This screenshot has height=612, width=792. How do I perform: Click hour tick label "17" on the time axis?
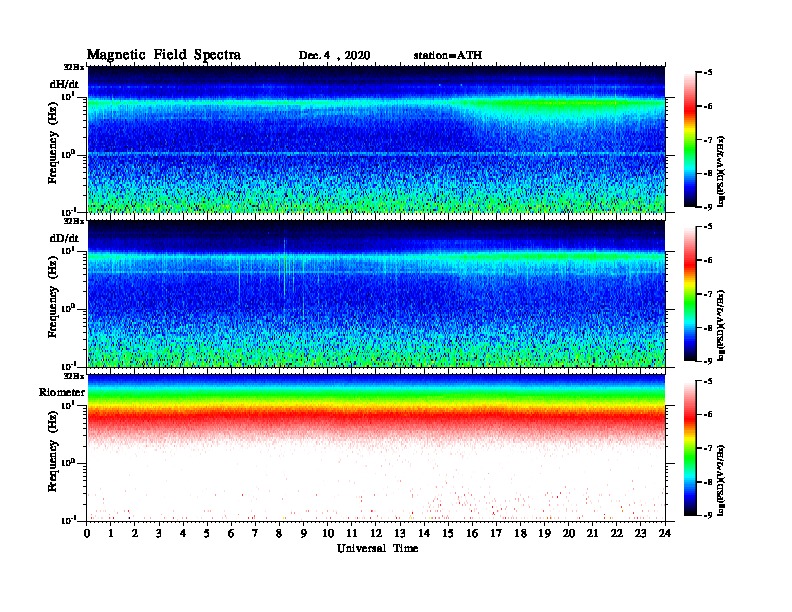(496, 533)
